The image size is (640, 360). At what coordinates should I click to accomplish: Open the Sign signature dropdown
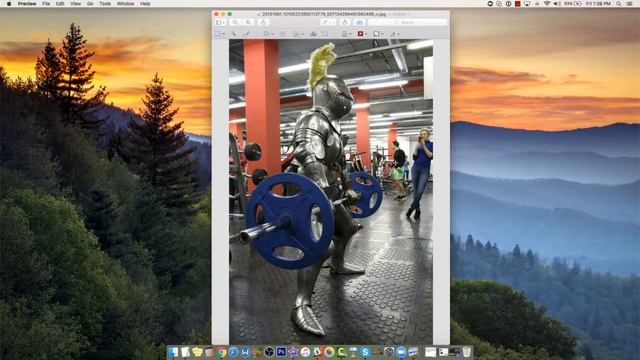(x=298, y=34)
